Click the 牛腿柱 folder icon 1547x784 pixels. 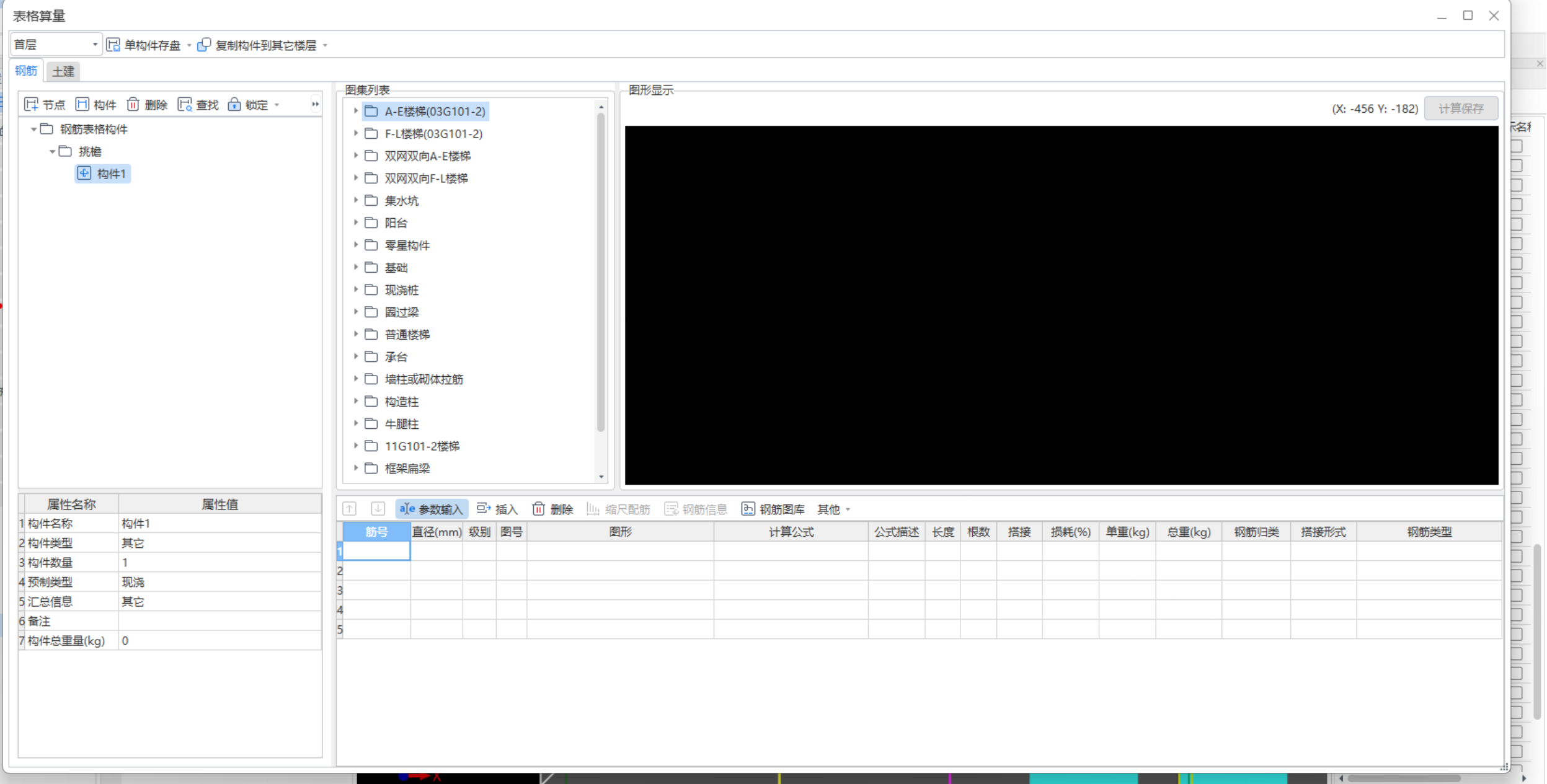tap(371, 424)
